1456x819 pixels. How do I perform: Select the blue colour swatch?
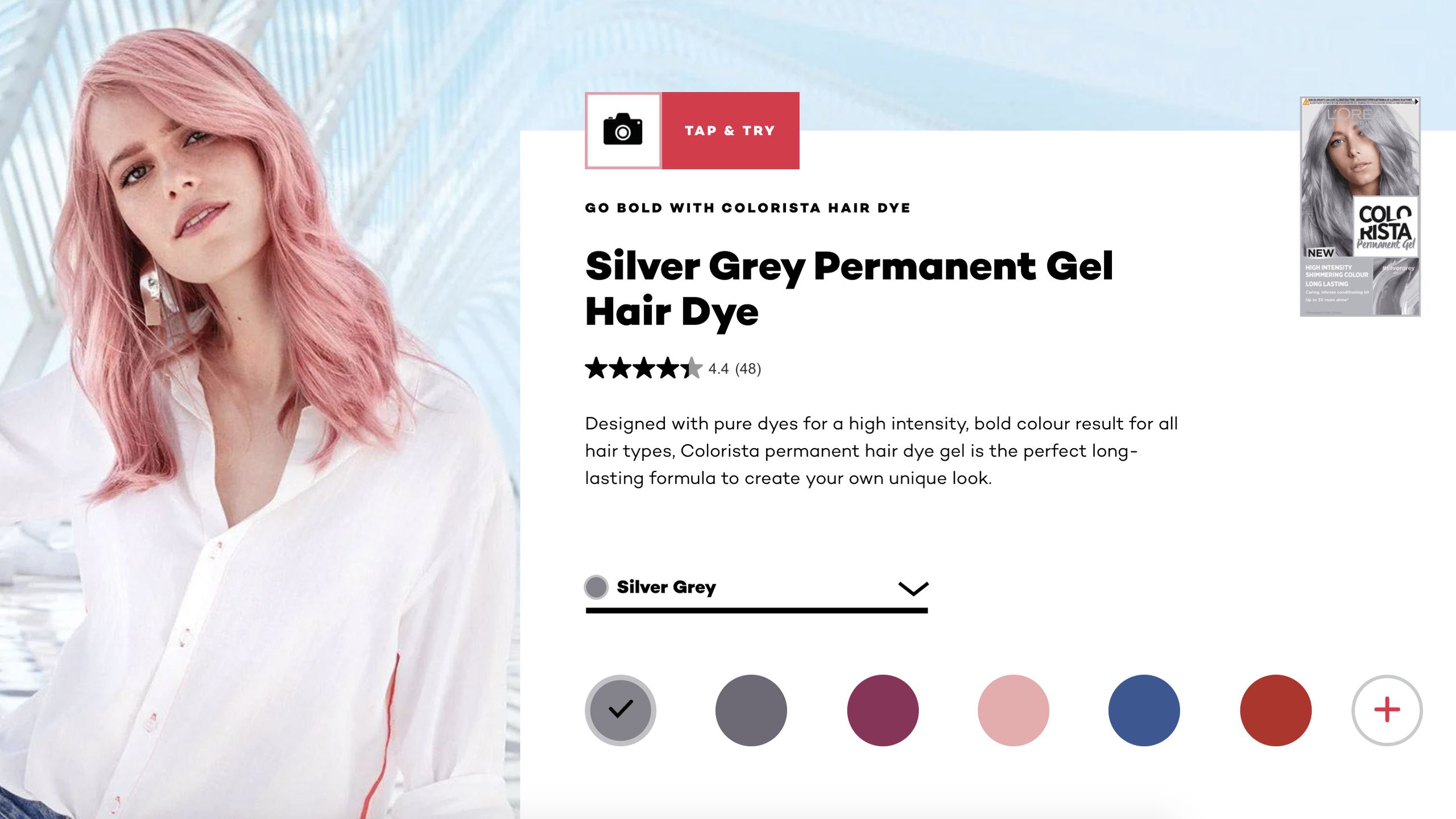[1144, 710]
